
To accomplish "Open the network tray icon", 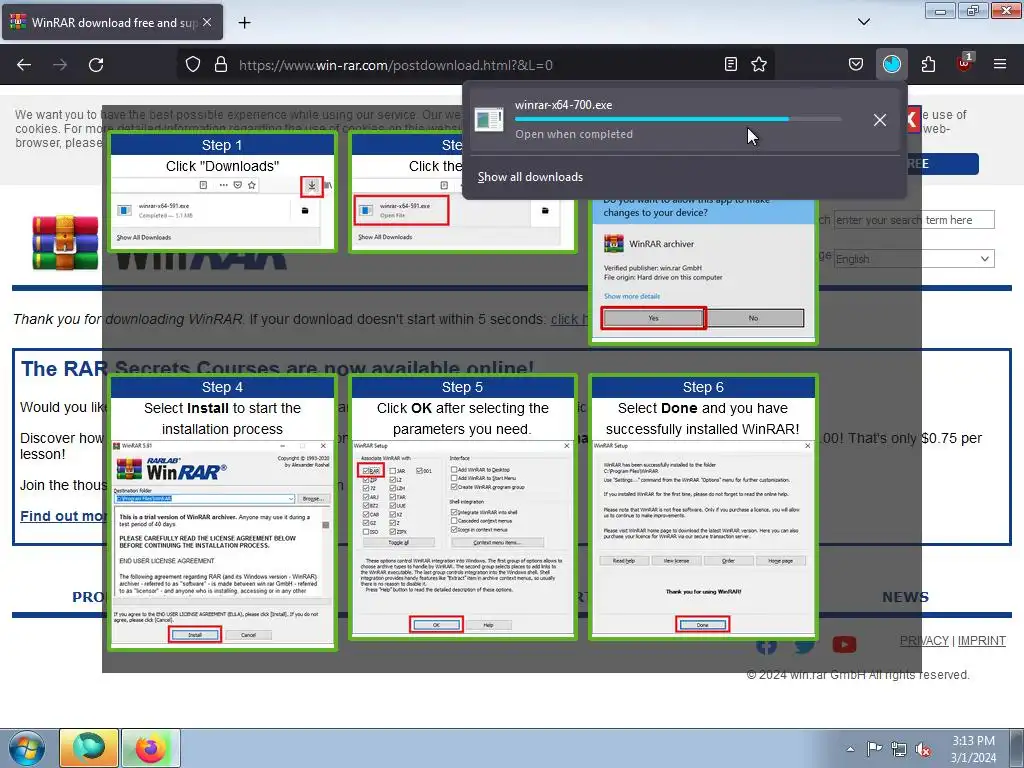I will (899, 750).
